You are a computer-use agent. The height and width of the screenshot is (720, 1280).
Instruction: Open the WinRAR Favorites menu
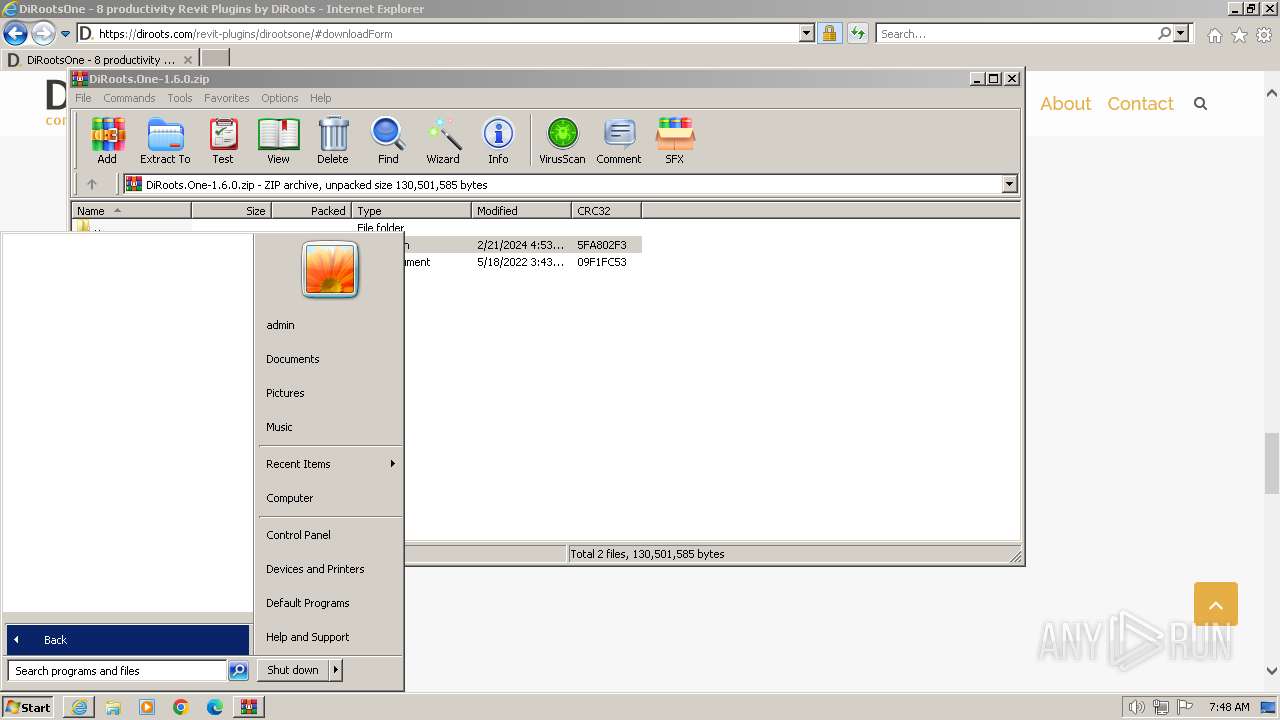[227, 98]
